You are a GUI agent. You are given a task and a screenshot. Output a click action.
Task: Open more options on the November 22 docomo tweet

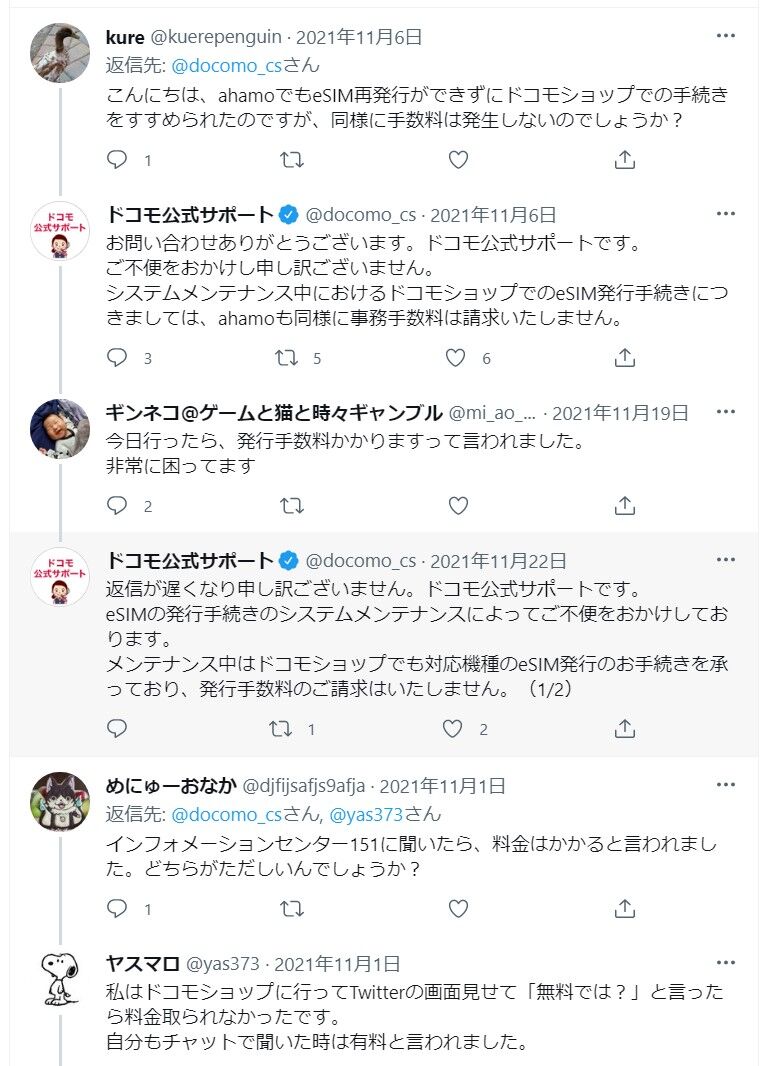click(x=726, y=560)
